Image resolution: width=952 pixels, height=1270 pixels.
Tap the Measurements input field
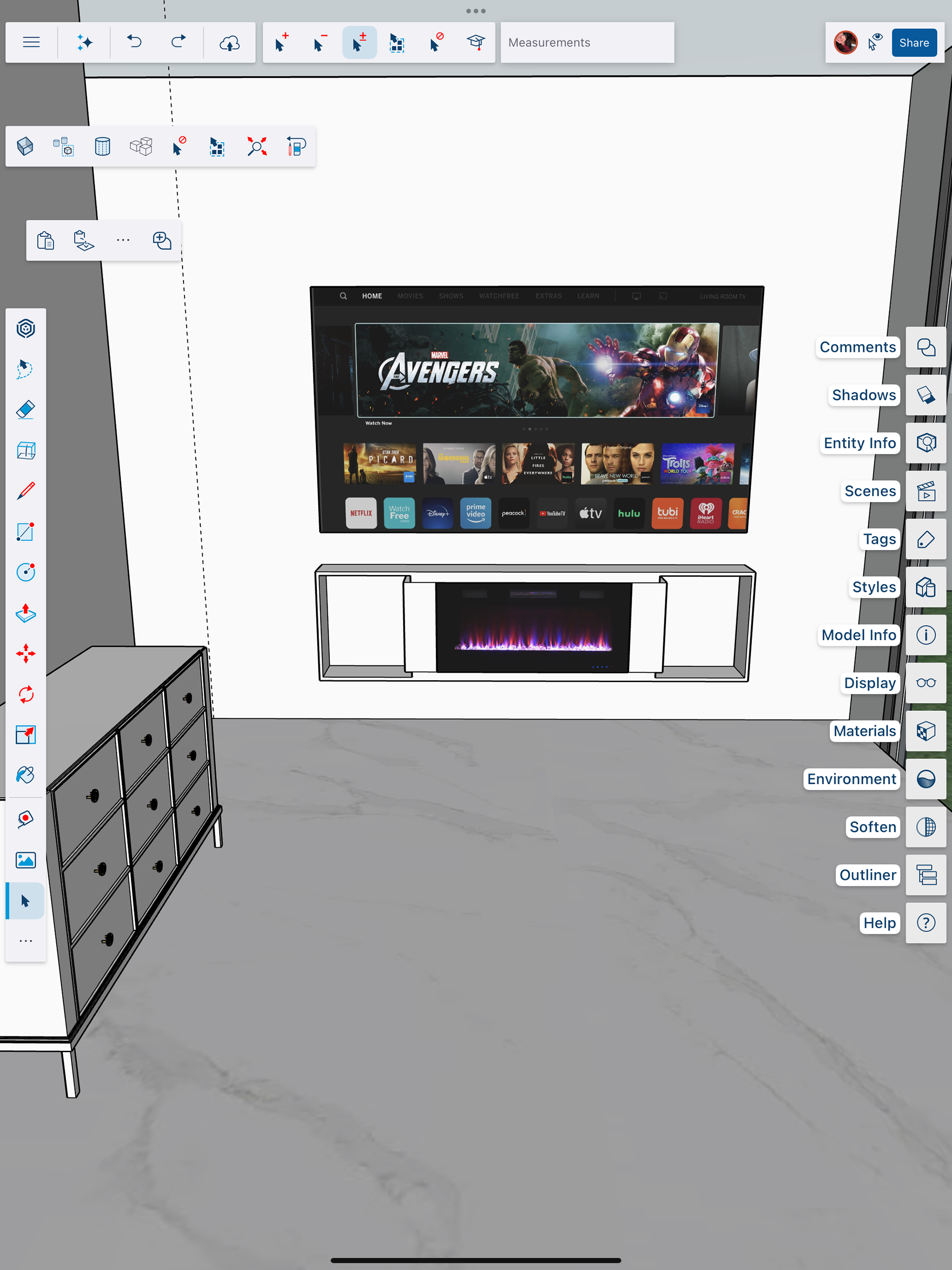pyautogui.click(x=587, y=43)
